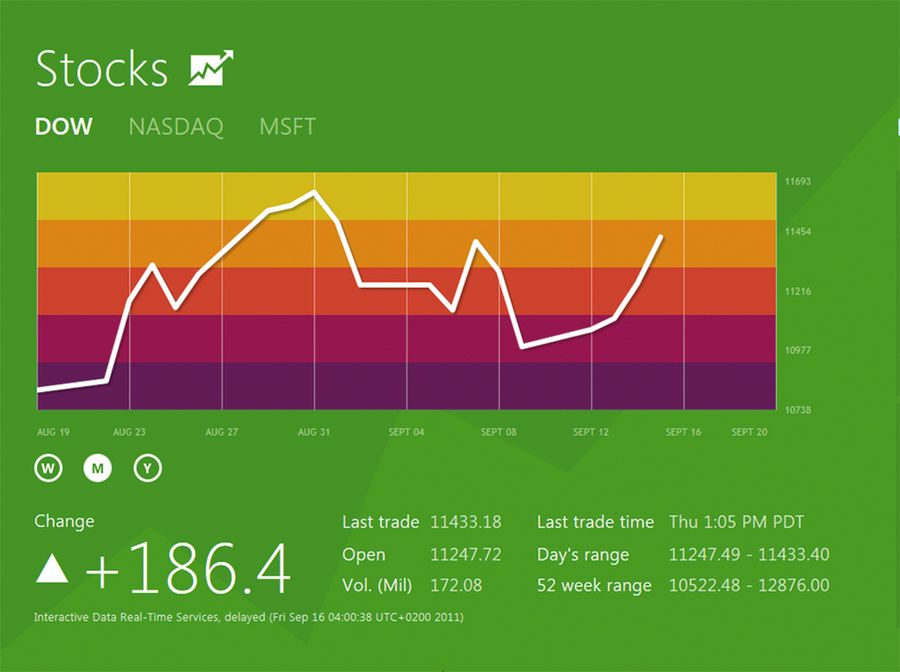900x672 pixels.
Task: Click the SEPT 08 axis label
Action: click(499, 432)
